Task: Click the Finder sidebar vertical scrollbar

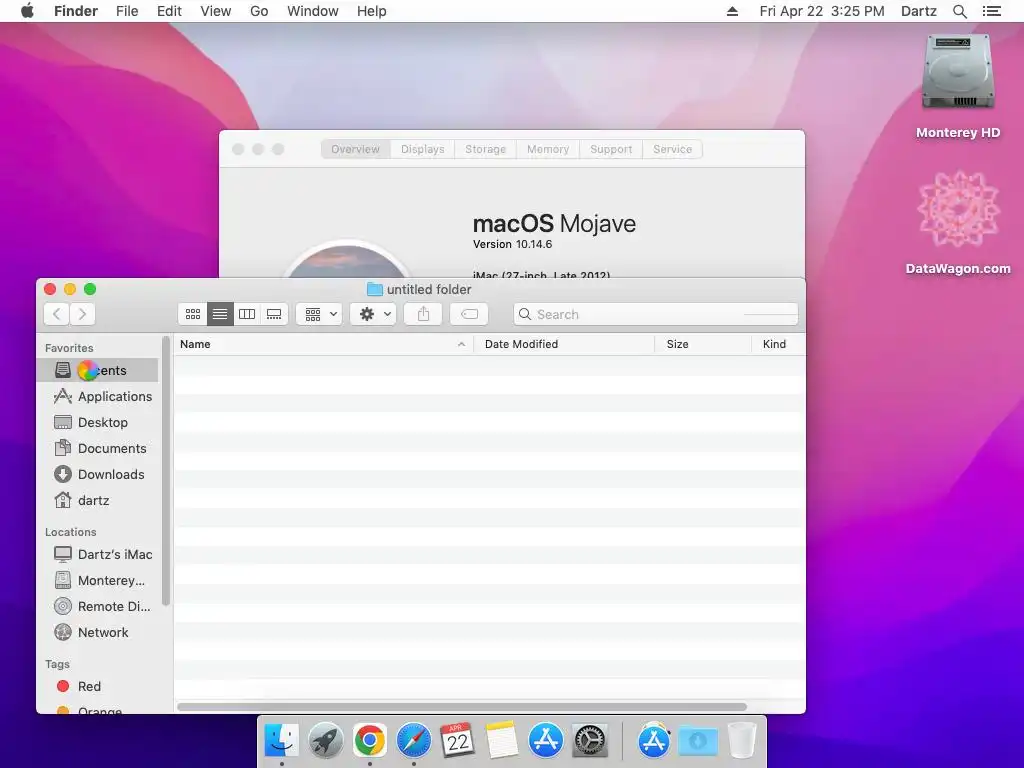Action: 166,471
